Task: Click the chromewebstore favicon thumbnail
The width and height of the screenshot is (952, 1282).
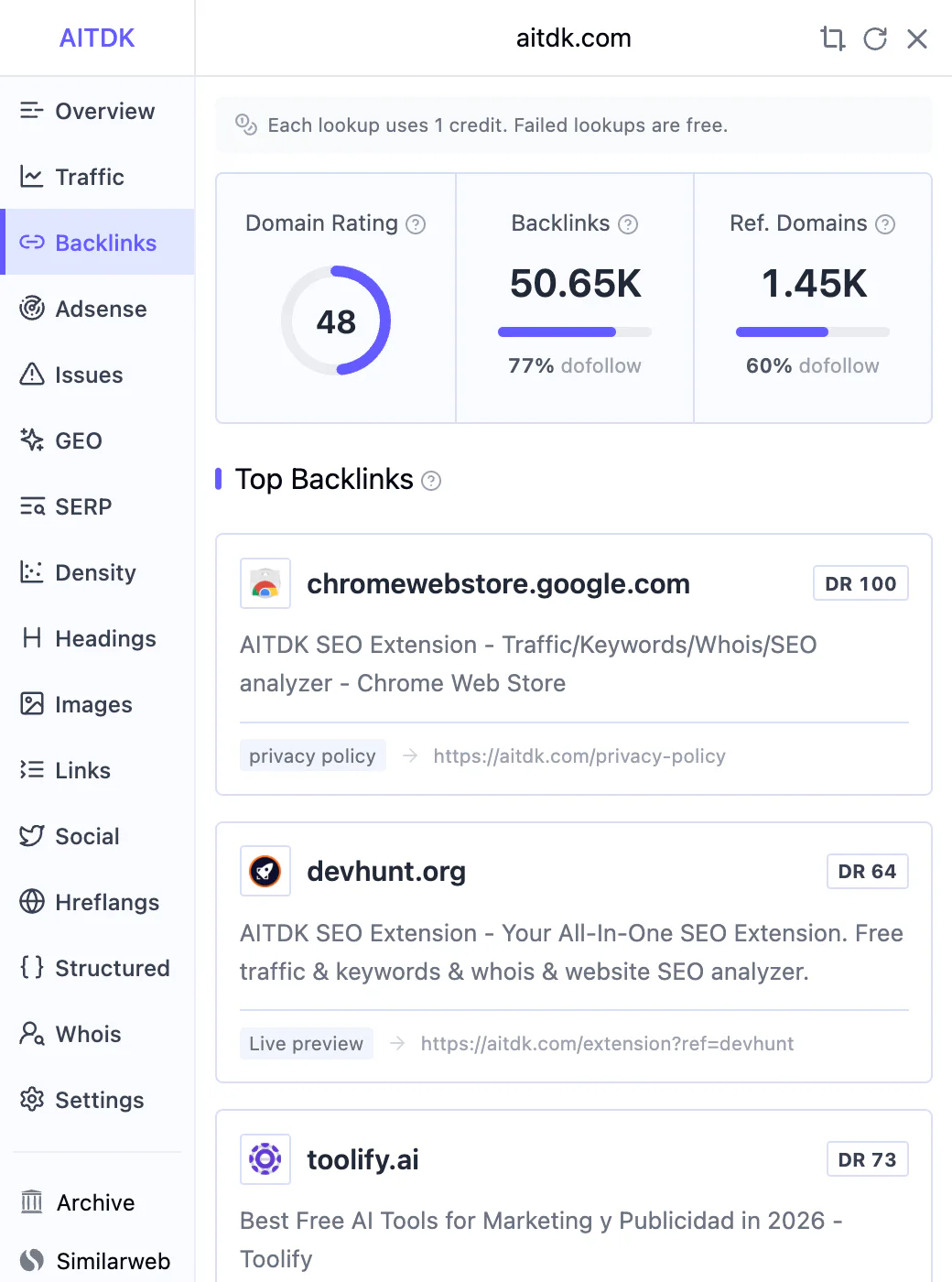Action: tap(265, 583)
